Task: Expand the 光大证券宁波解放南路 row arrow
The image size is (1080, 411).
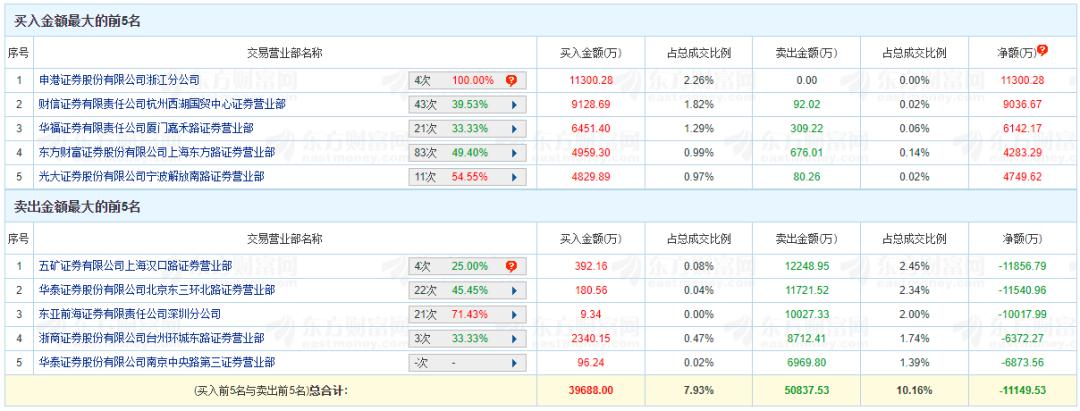Action: click(514, 177)
